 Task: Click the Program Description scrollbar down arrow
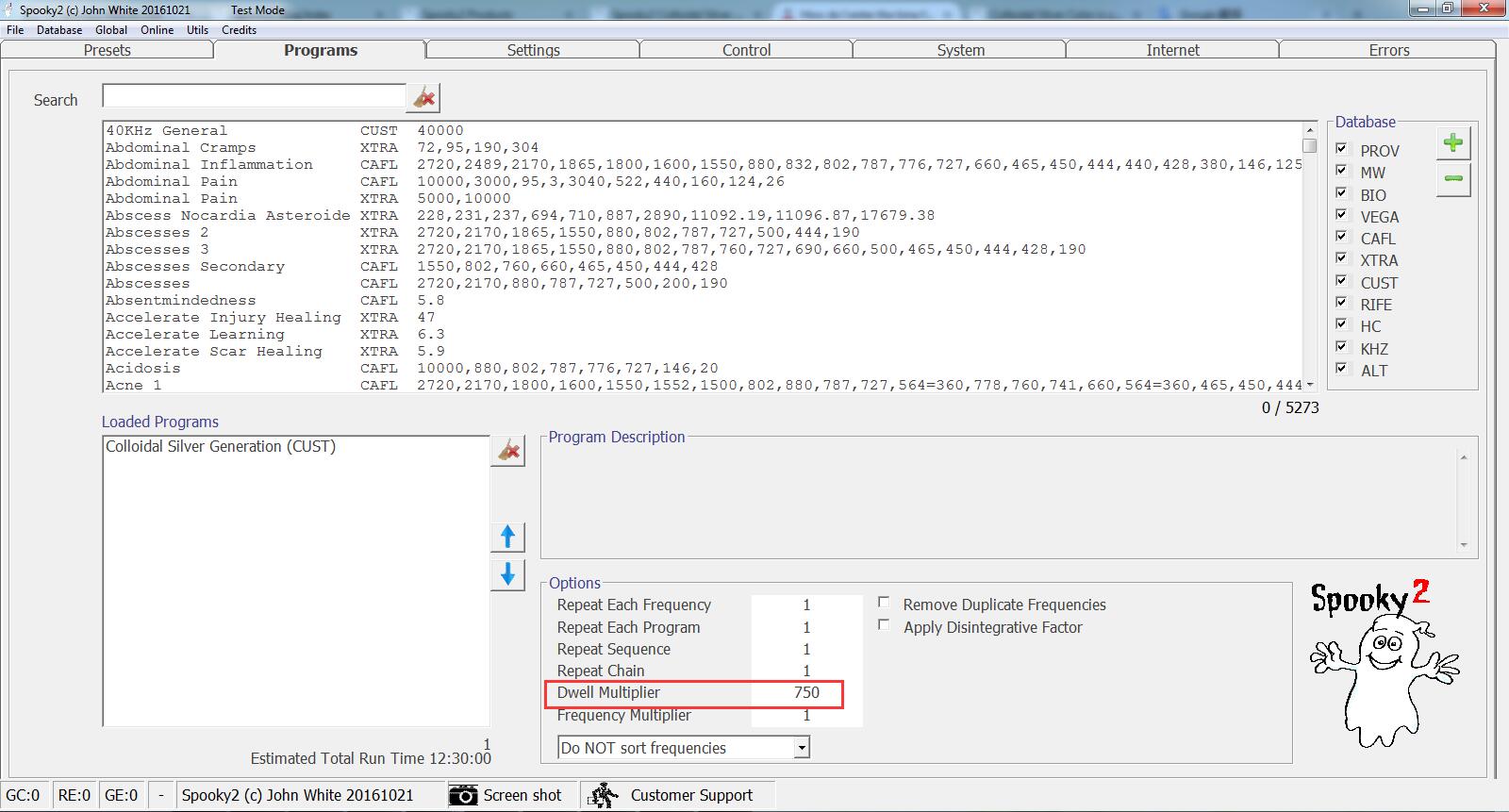coord(1464,544)
